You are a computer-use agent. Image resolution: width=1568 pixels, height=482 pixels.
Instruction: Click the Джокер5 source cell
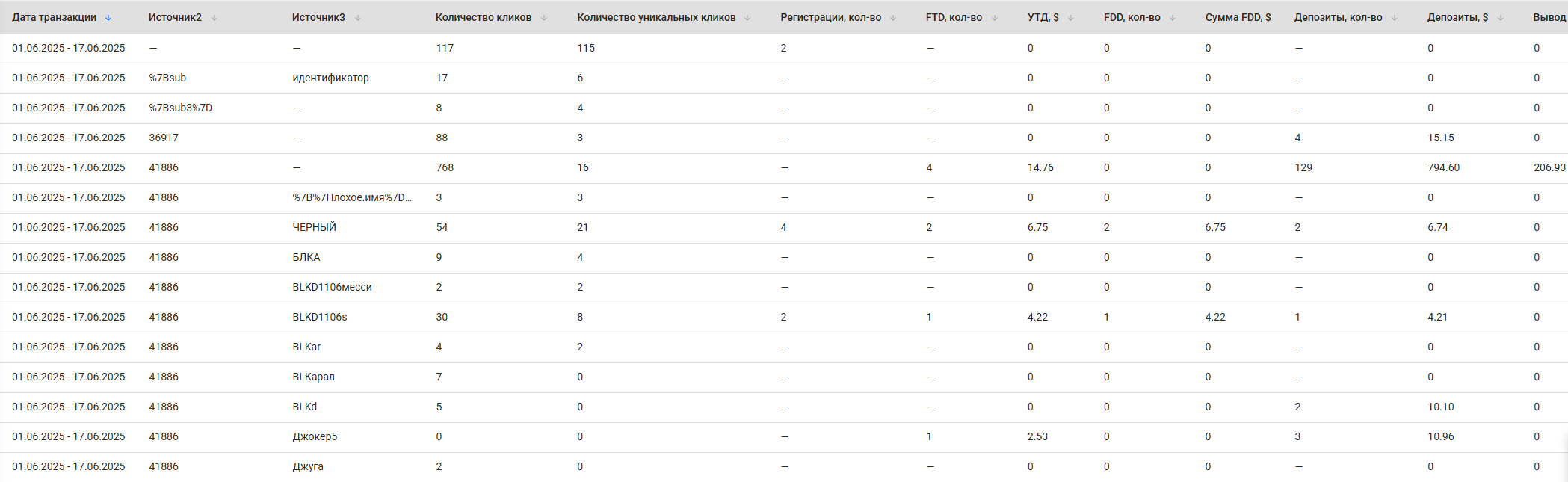coord(315,436)
